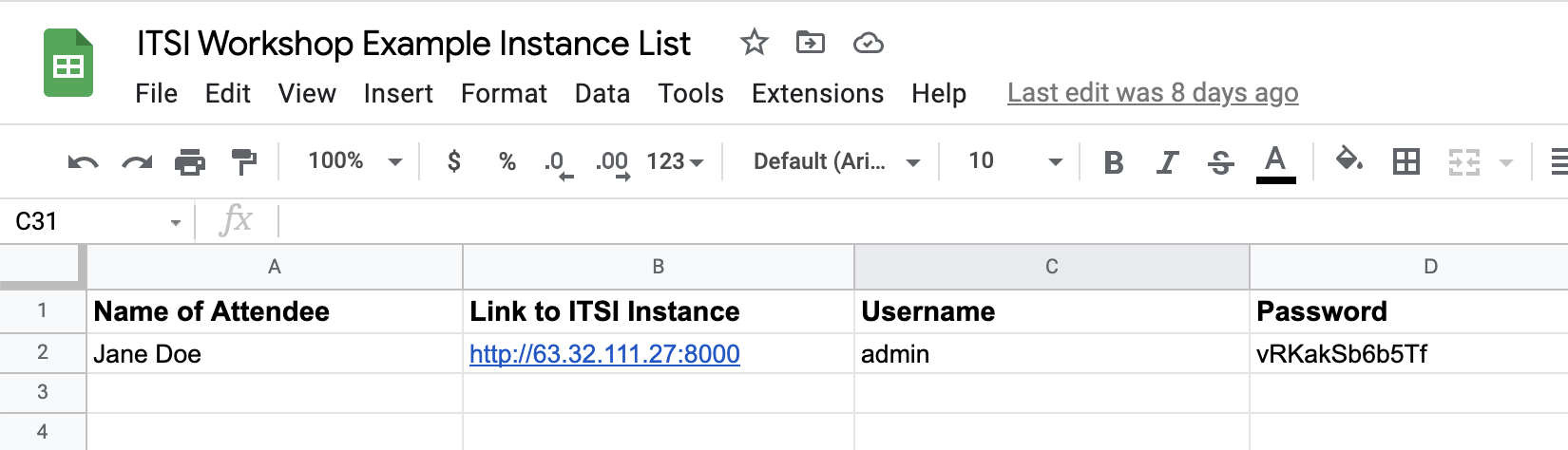The image size is (1568, 450).
Task: Expand the merge cells options arrow
Action: point(1505,163)
